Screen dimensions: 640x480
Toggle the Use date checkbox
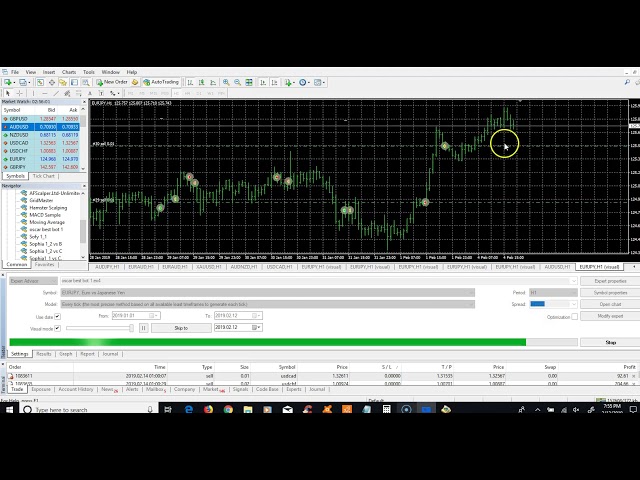(58, 315)
